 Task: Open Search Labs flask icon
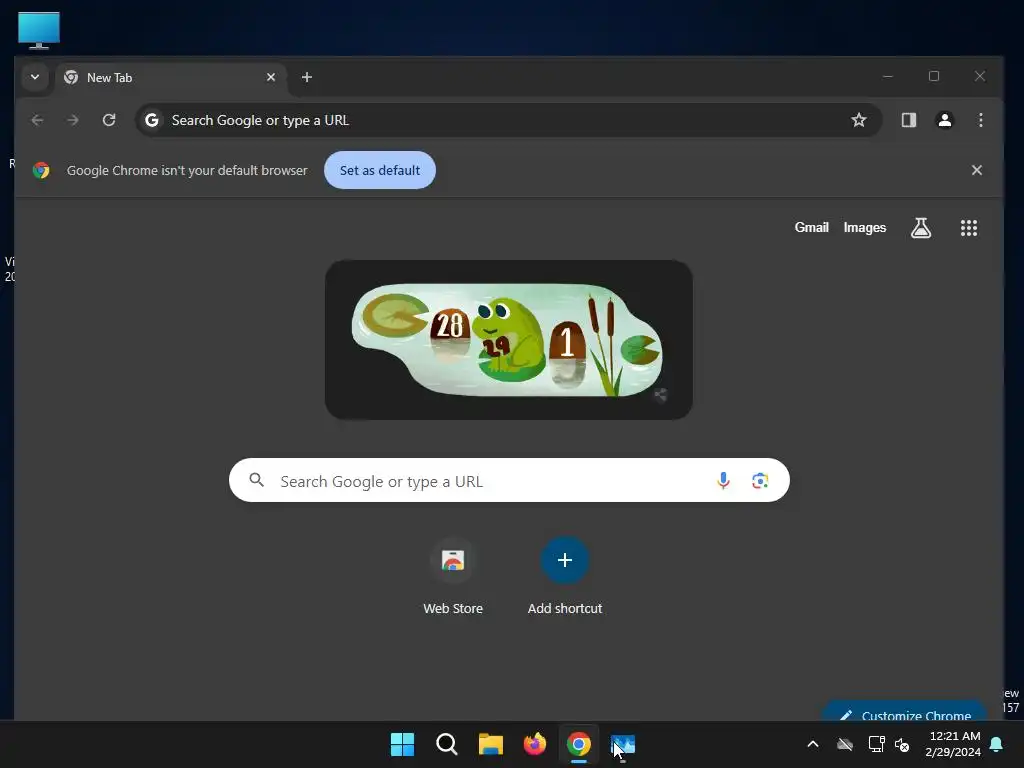pyautogui.click(x=921, y=228)
